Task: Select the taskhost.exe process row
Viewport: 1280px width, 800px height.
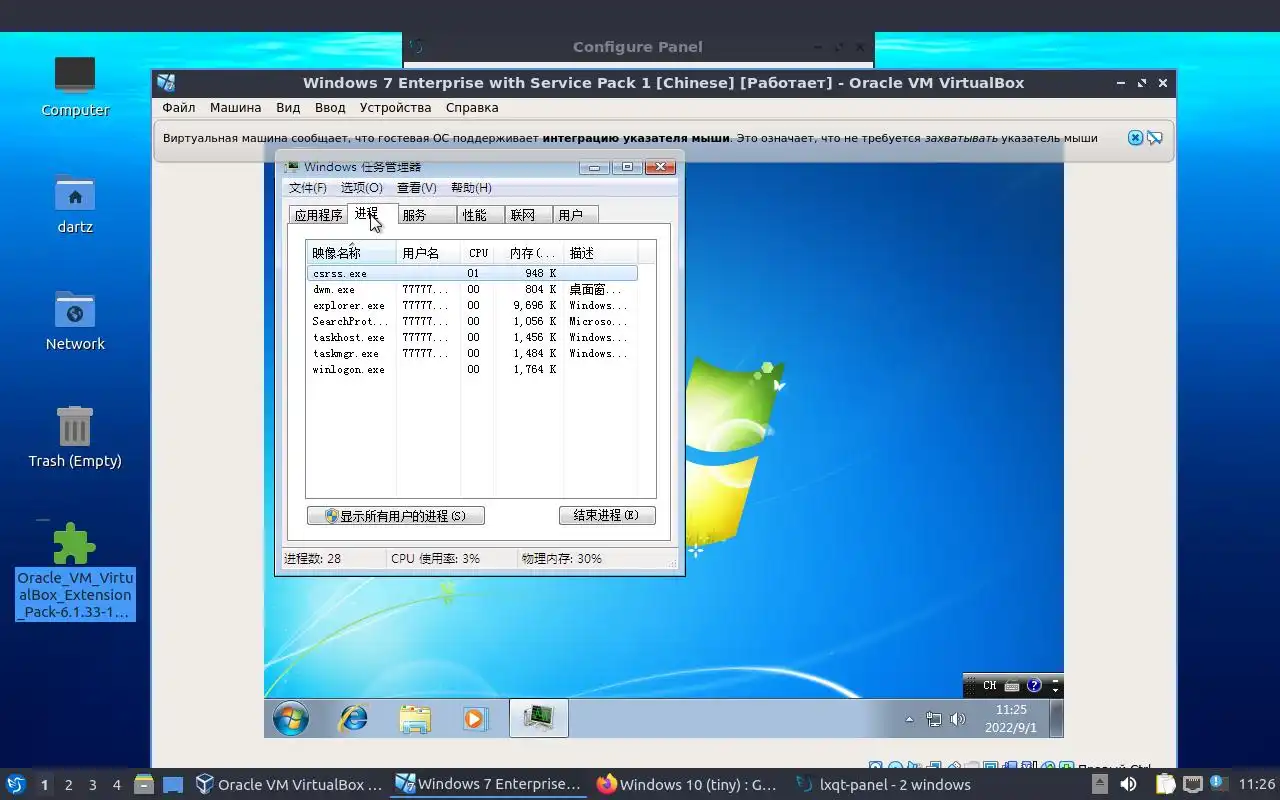Action: 472,337
